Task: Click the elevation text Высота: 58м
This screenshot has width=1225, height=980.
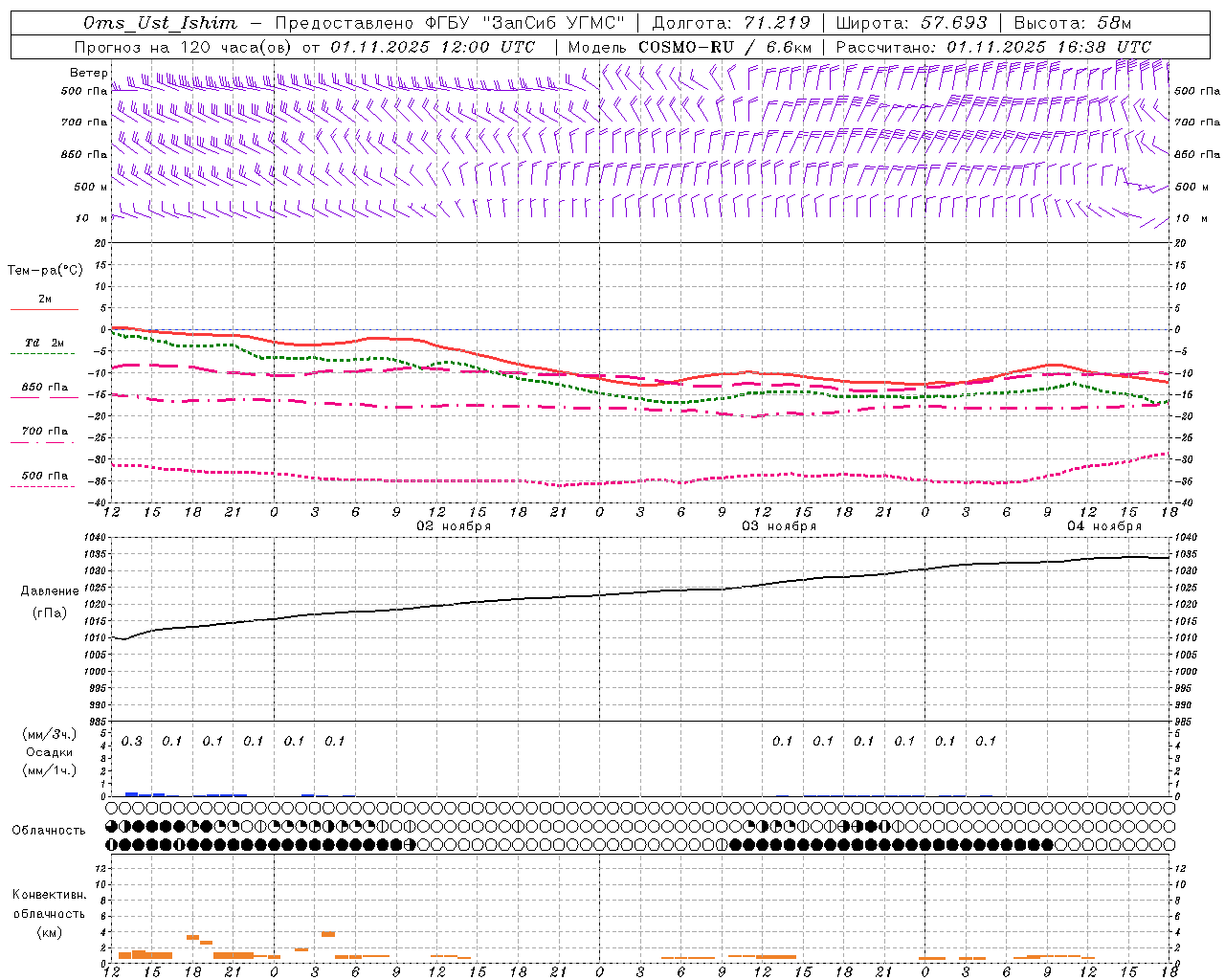Action: [1073, 23]
